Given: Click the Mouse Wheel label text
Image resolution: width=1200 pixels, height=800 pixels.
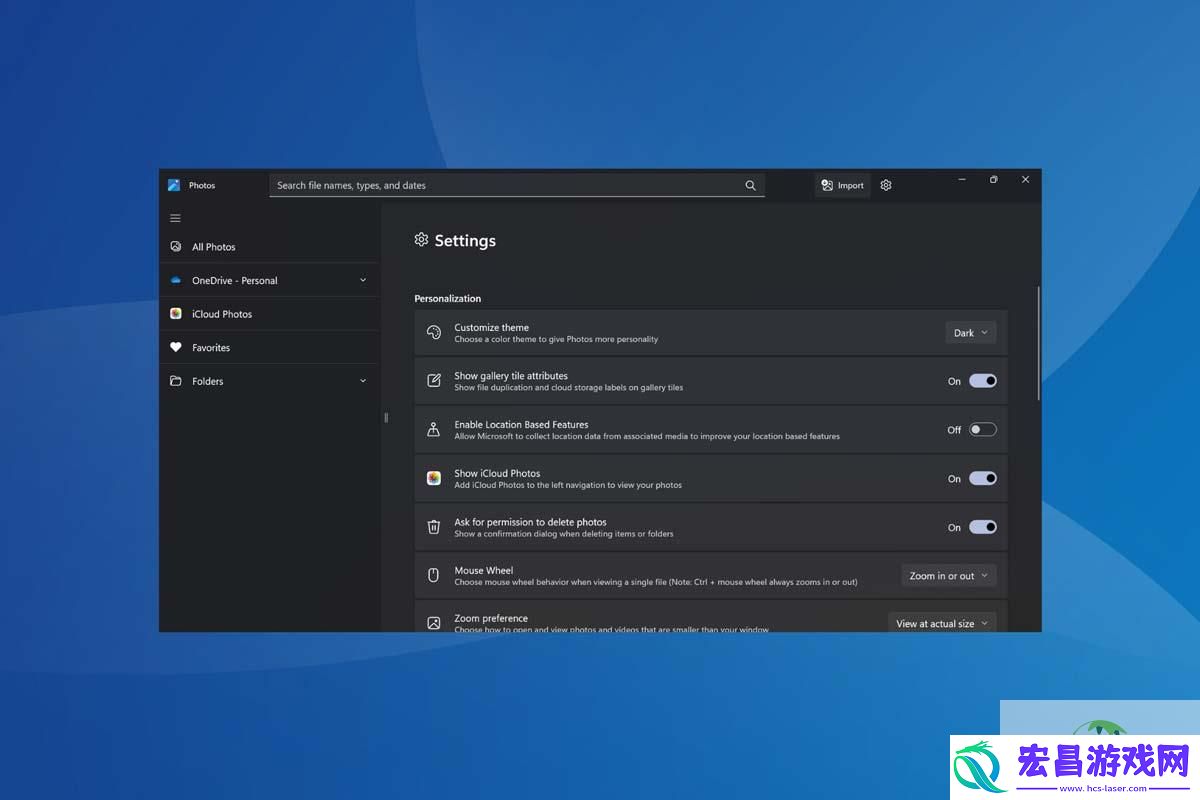Looking at the screenshot, I should coord(483,570).
